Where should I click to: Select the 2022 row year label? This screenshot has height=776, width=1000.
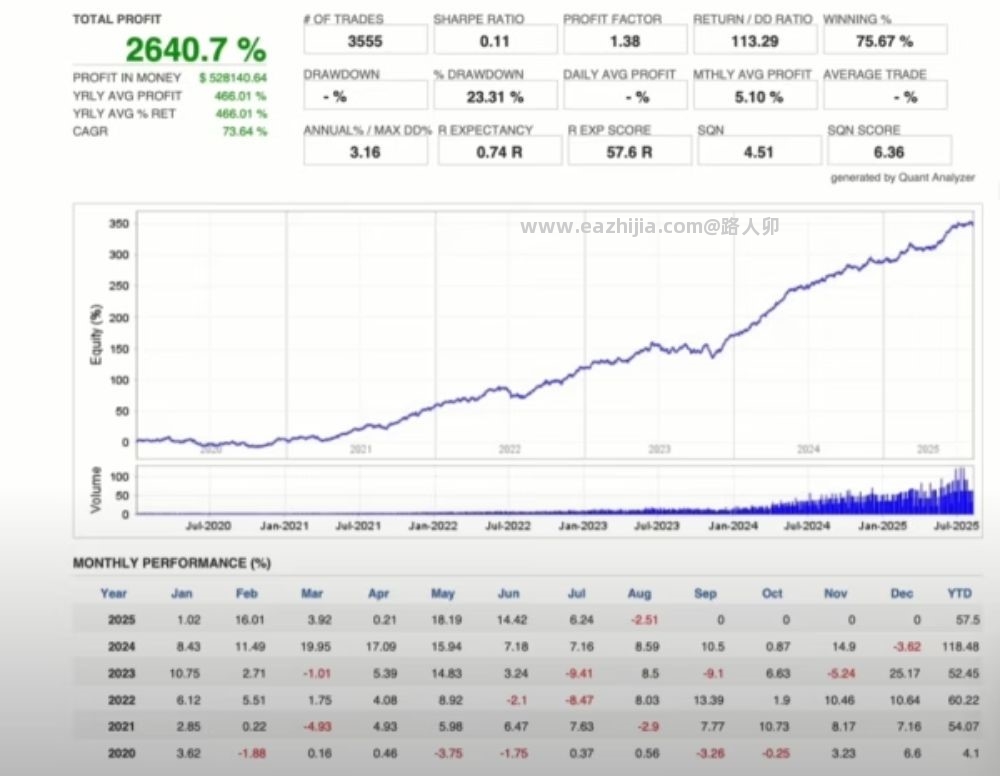coord(121,700)
